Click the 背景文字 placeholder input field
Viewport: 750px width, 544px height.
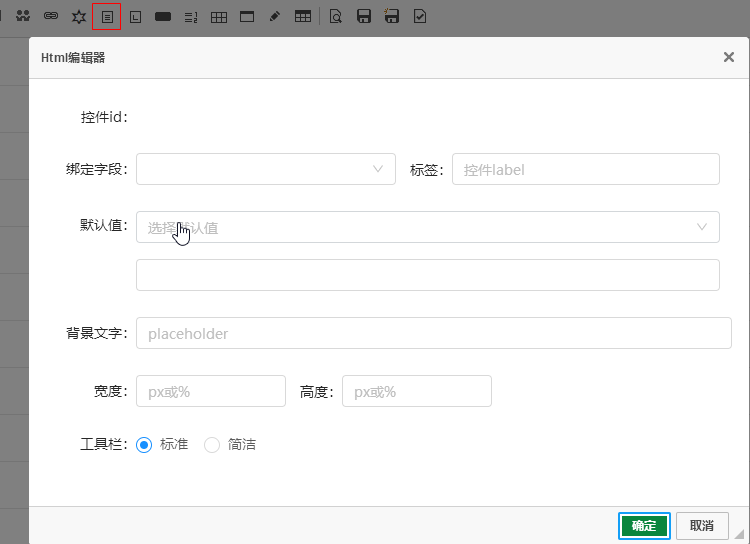click(433, 333)
